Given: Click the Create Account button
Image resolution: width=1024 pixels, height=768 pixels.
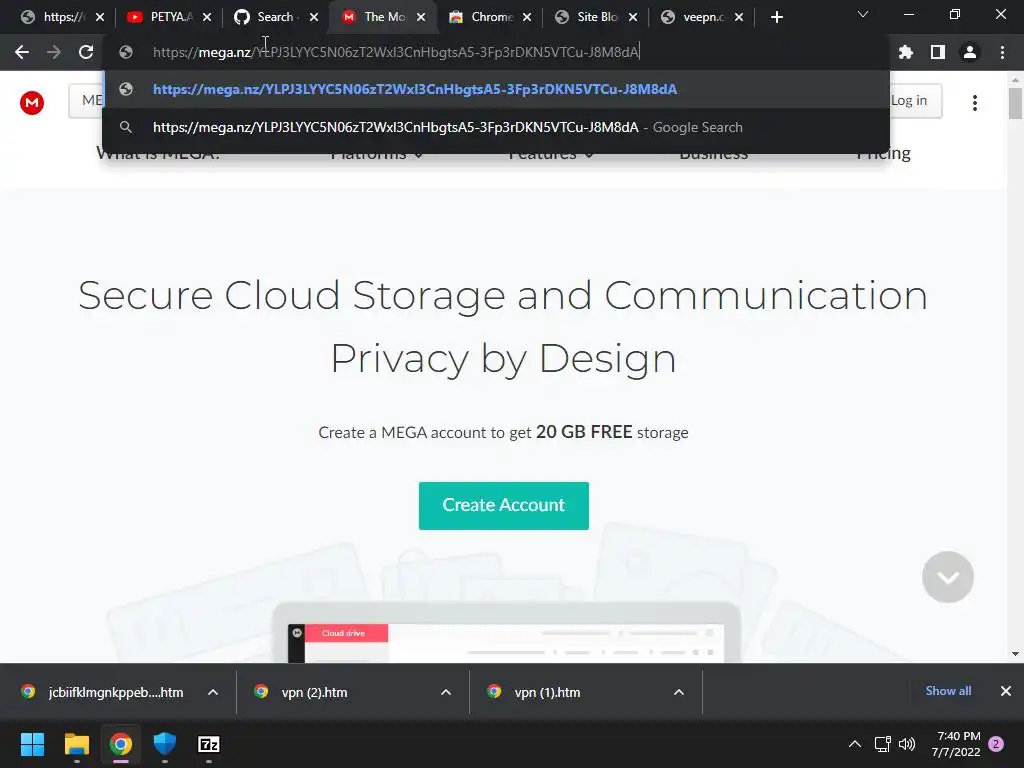Looking at the screenshot, I should click(x=504, y=505).
